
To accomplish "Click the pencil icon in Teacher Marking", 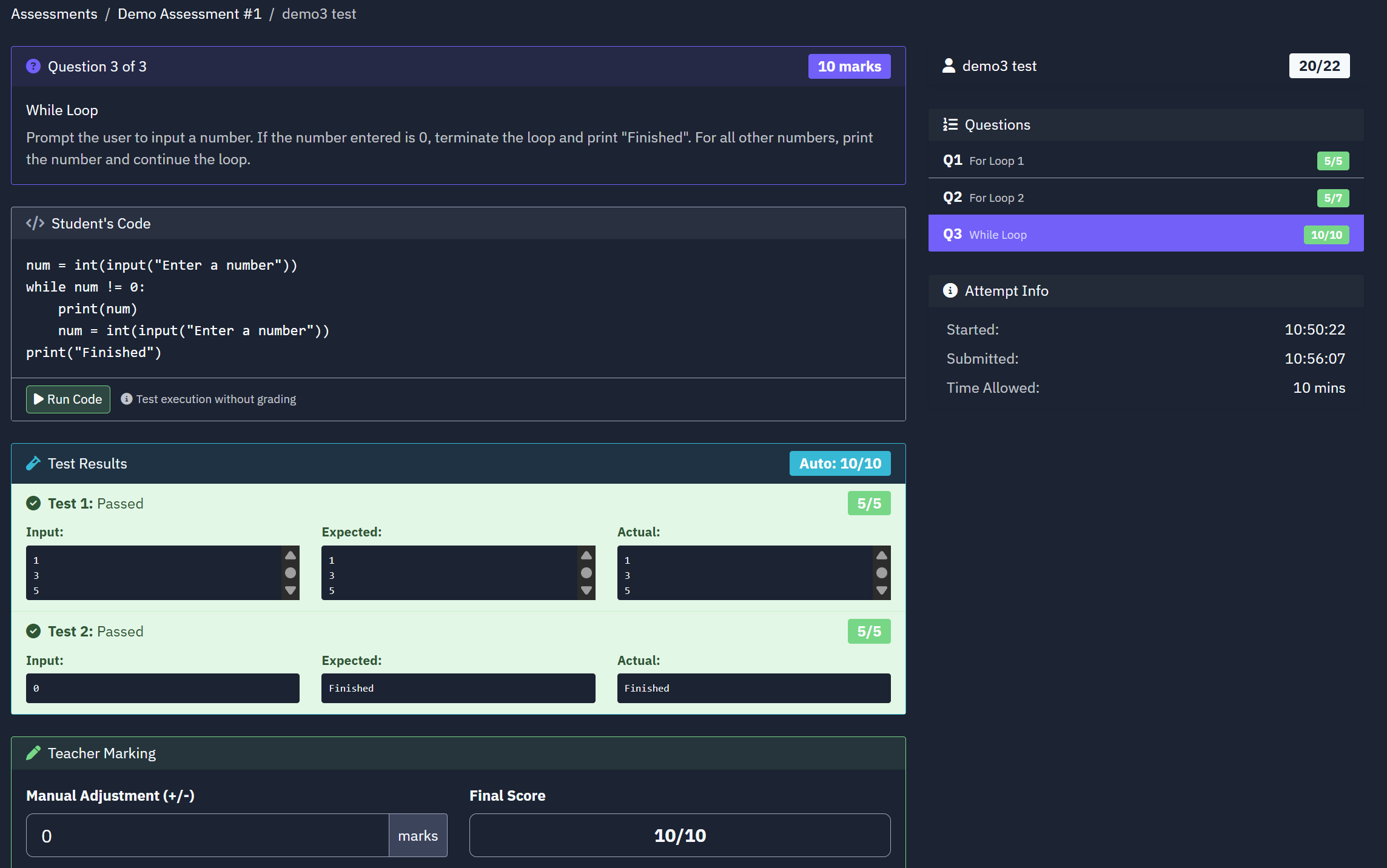I will (33, 753).
